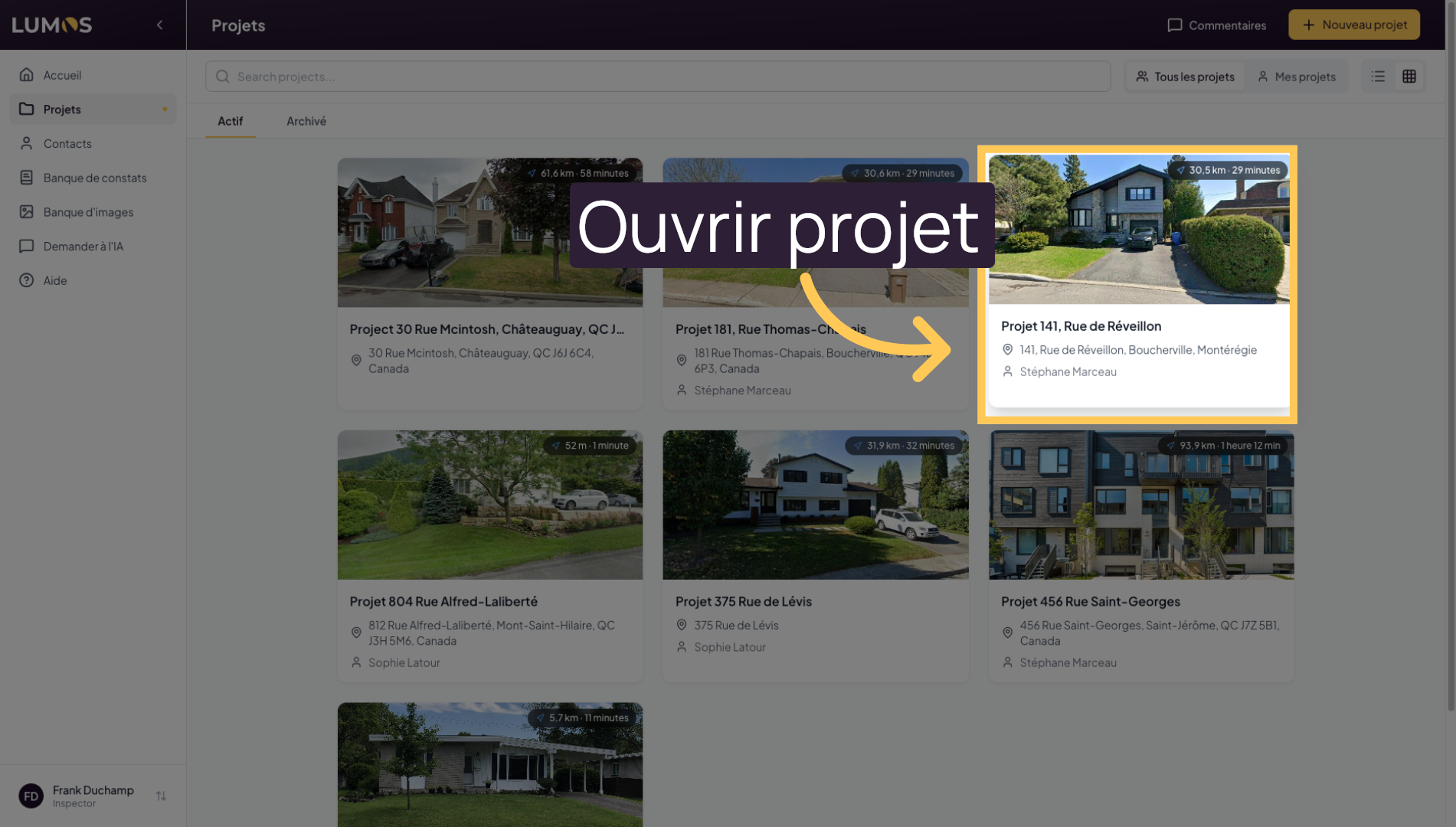
Task: Open the Aide help icon
Action: [x=27, y=281]
